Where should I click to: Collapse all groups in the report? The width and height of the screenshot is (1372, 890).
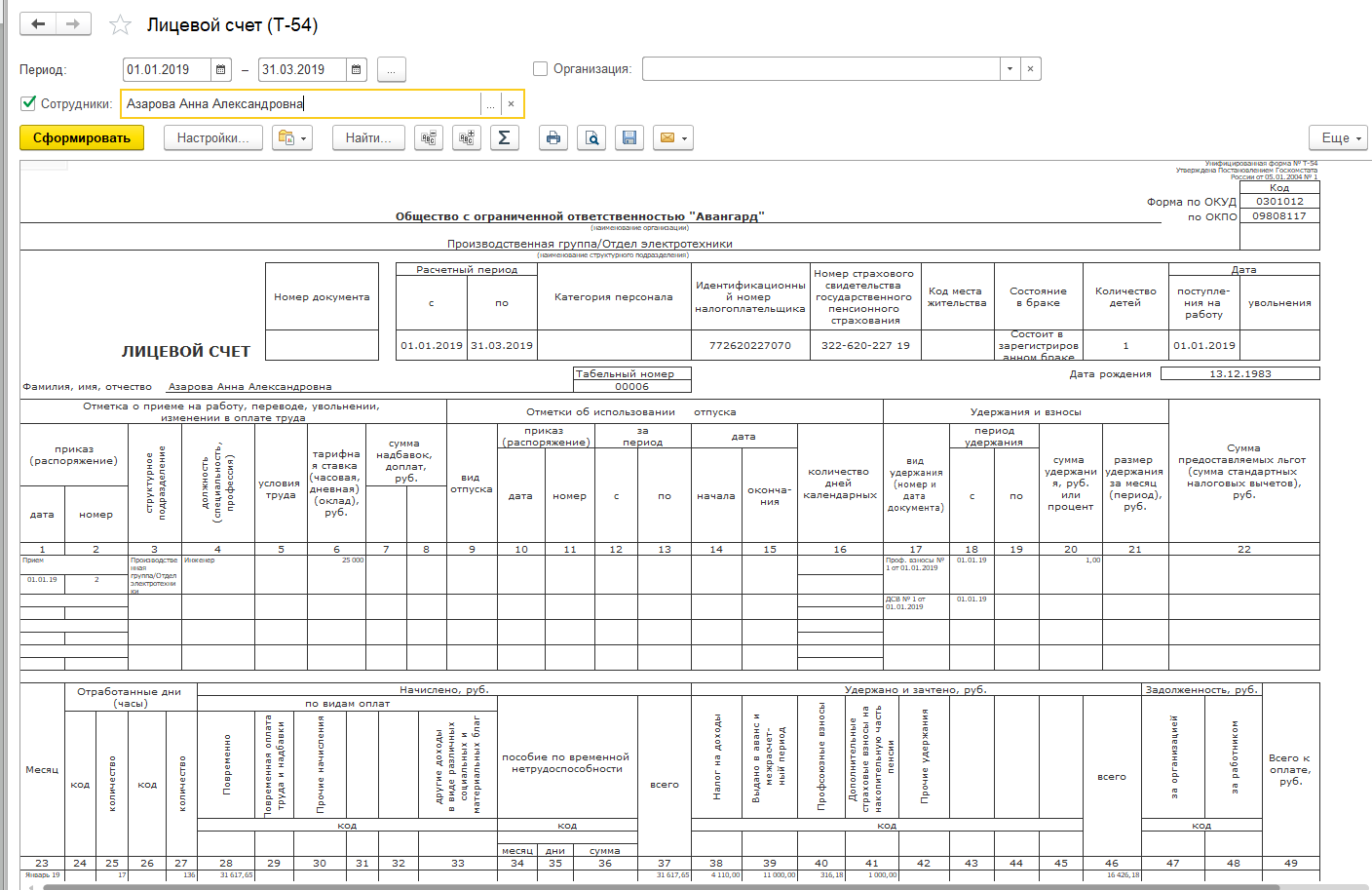(429, 138)
